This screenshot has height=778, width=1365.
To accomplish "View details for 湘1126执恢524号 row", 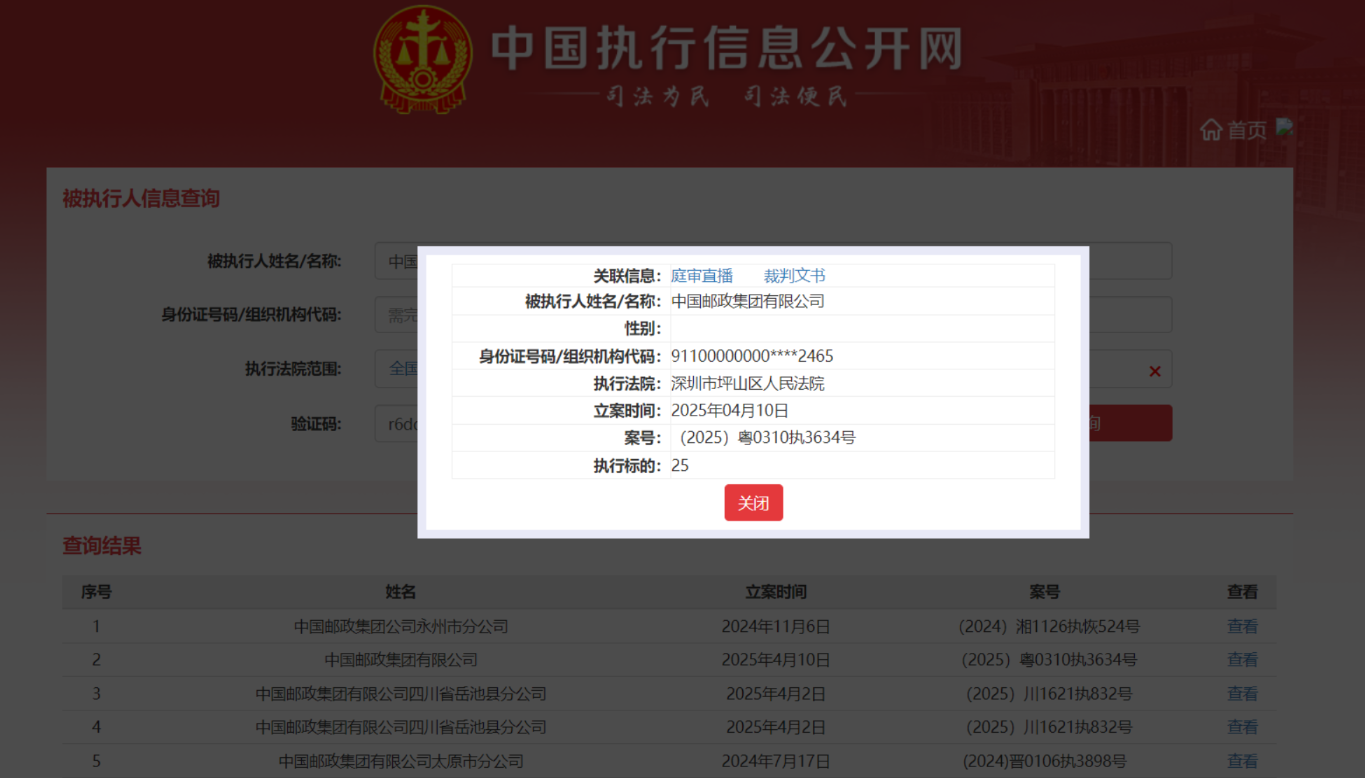I will click(1242, 627).
